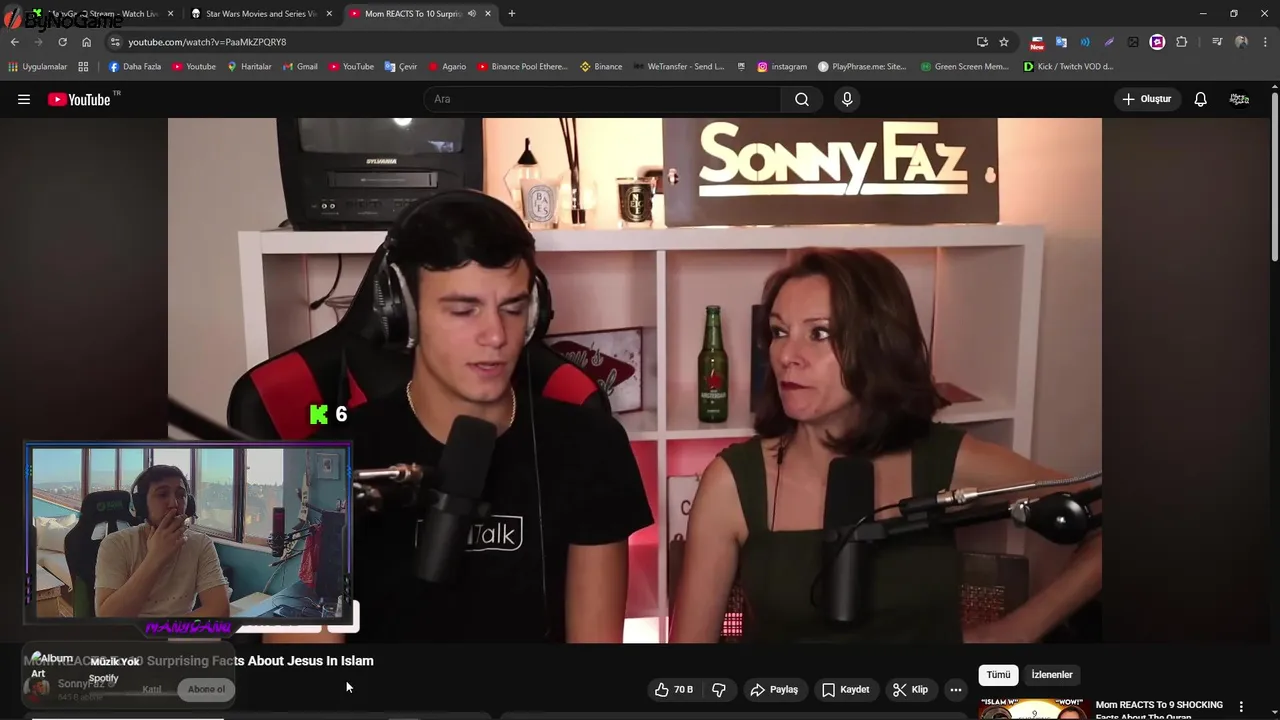The width and height of the screenshot is (1280, 720).
Task: Go back in browser history
Action: 14,42
